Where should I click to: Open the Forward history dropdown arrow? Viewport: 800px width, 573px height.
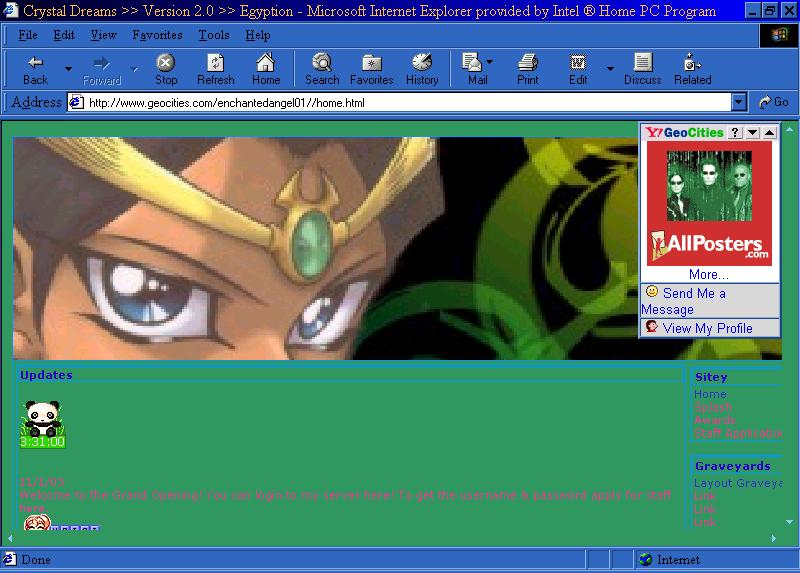pyautogui.click(x=134, y=68)
